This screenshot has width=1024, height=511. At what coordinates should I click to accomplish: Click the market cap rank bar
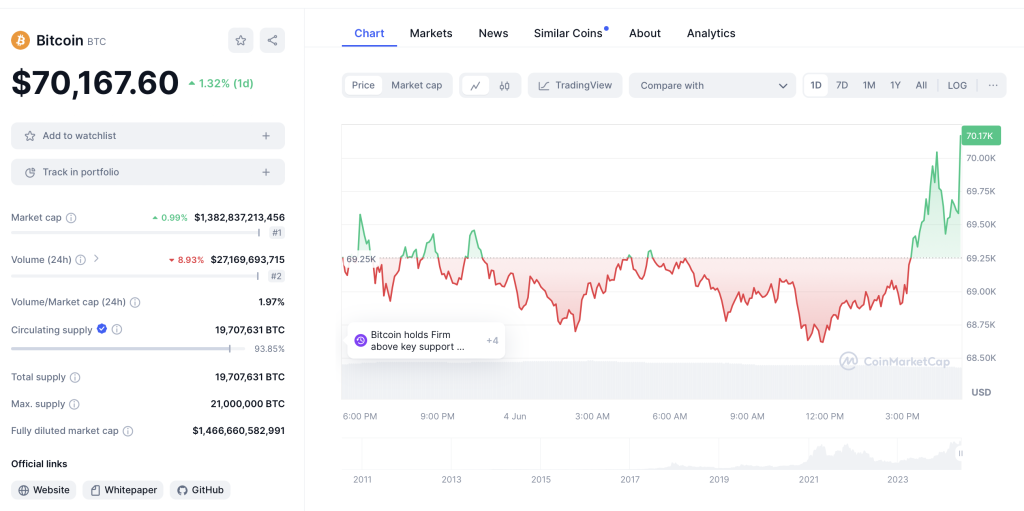[136, 233]
